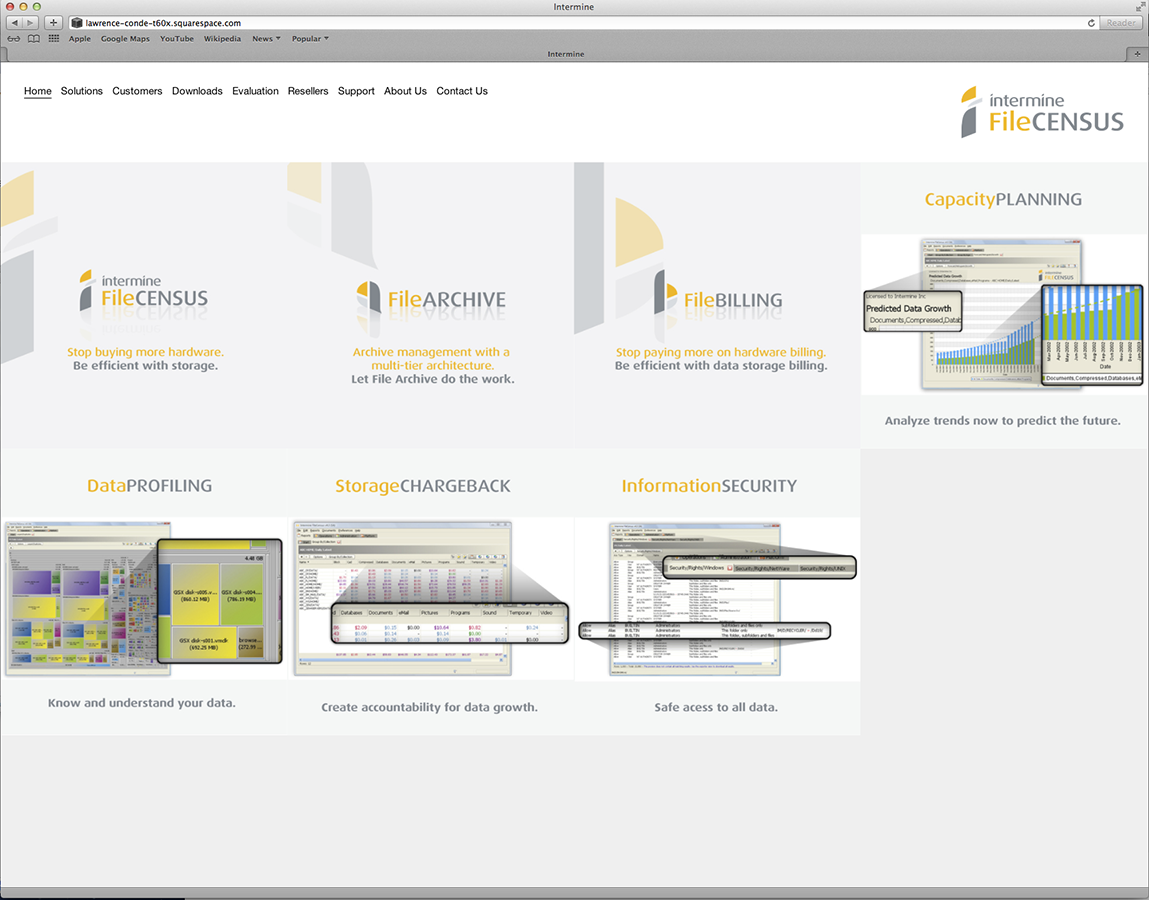Select 'Safe acess to all data.' caption

click(x=716, y=707)
